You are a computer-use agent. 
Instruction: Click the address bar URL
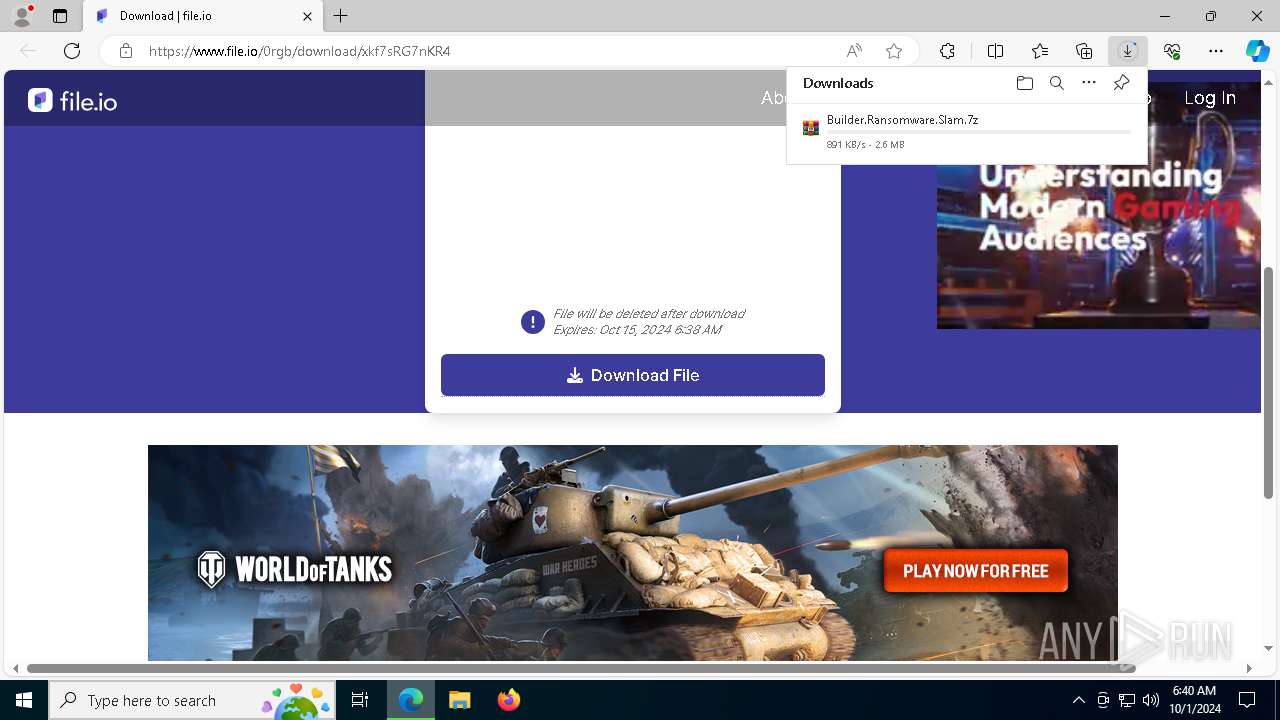click(300, 51)
